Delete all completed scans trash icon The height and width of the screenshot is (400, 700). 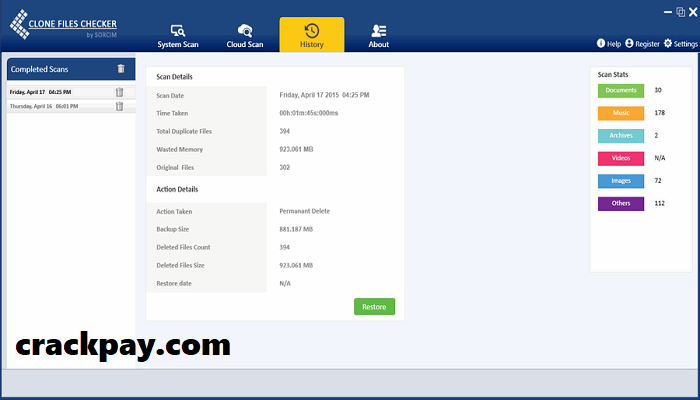click(121, 69)
